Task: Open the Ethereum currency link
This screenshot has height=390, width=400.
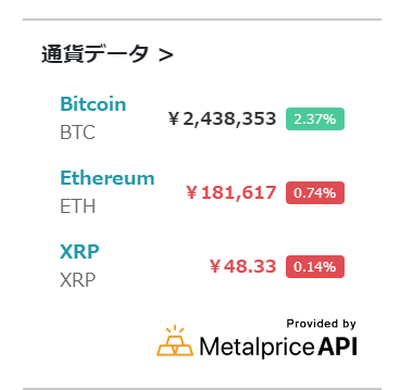Action: click(107, 178)
